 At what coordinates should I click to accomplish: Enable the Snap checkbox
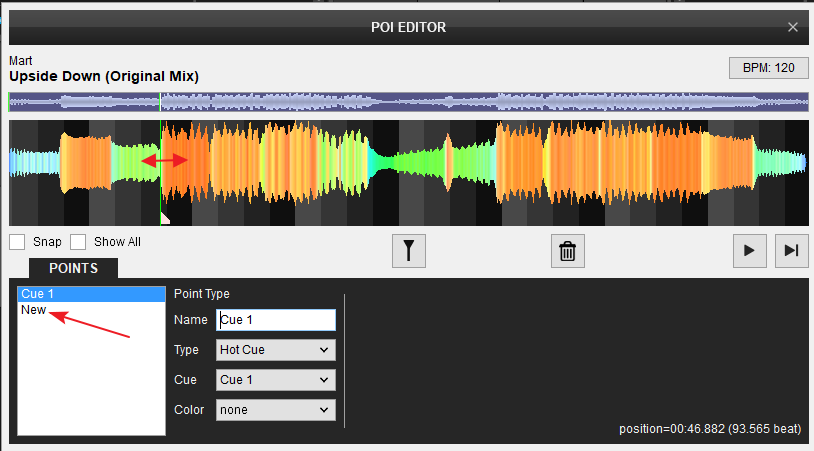pos(18,242)
